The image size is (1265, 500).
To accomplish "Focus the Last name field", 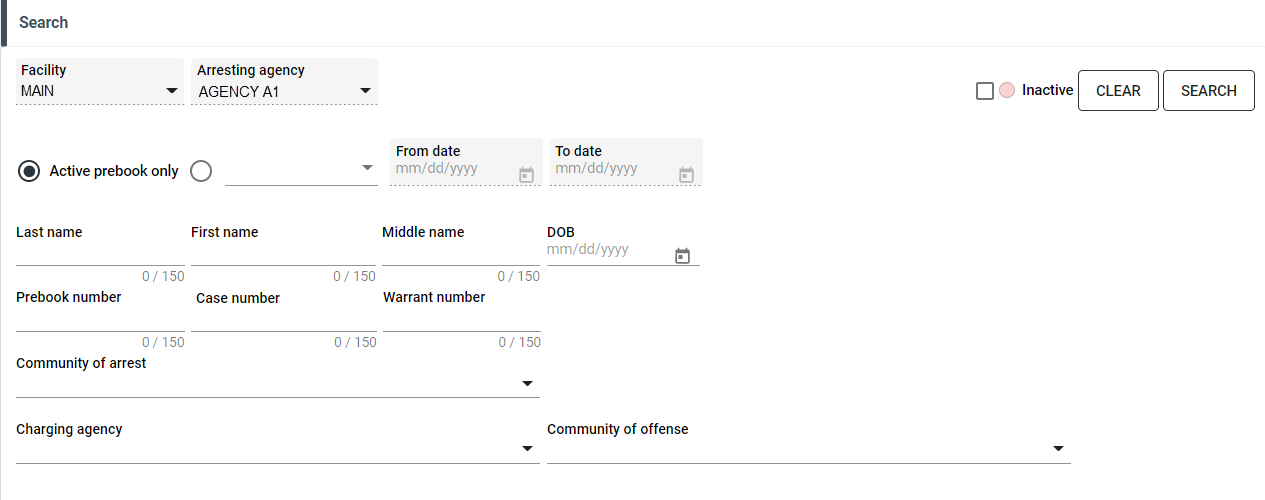I will 100,254.
